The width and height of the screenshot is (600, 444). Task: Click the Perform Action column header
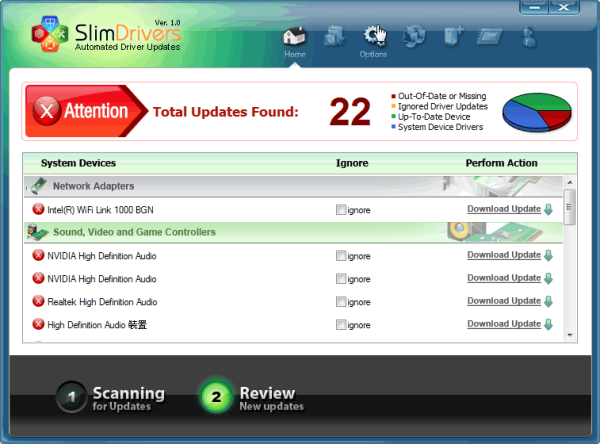click(x=501, y=163)
